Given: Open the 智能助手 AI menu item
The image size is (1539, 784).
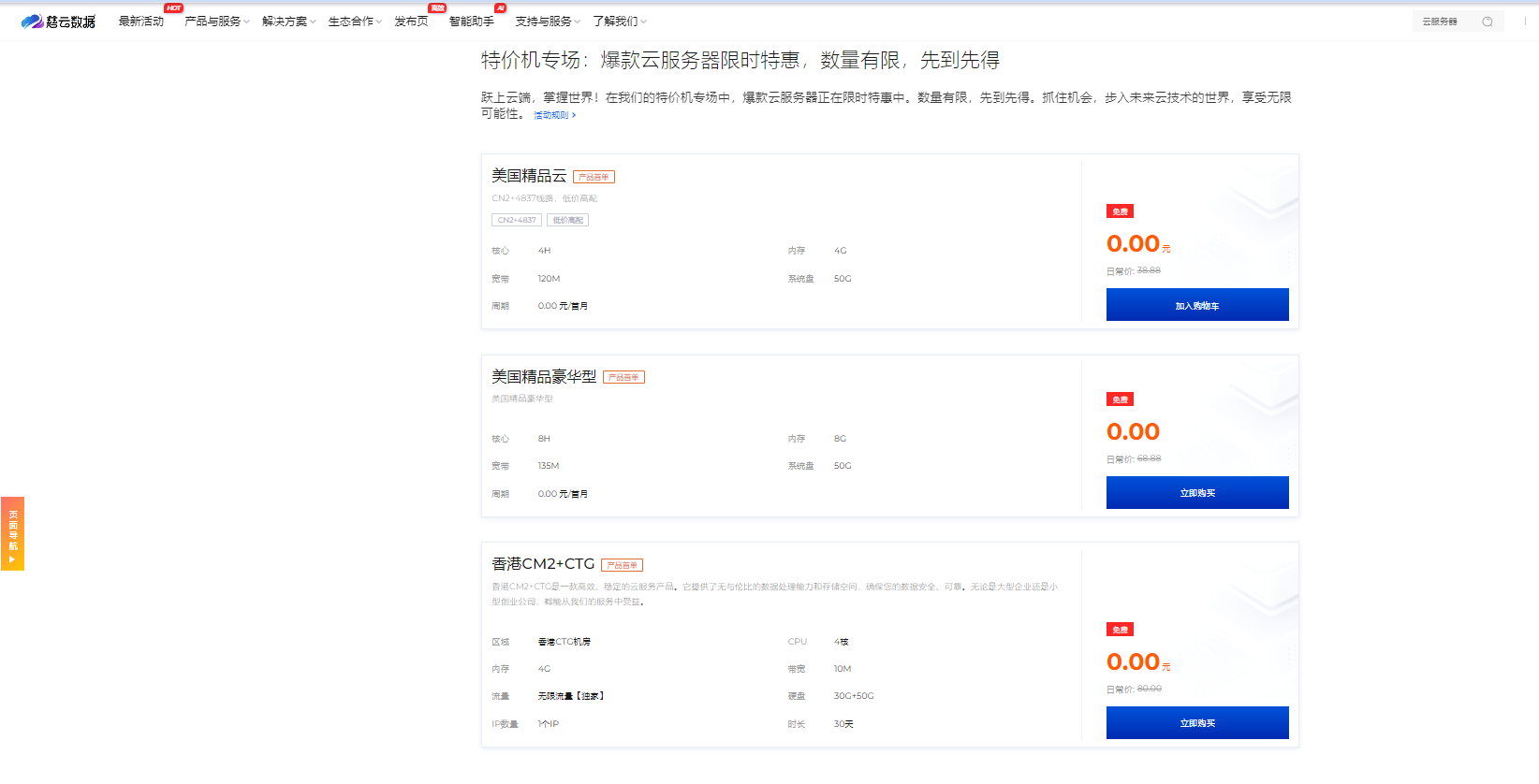Looking at the screenshot, I should click(471, 22).
